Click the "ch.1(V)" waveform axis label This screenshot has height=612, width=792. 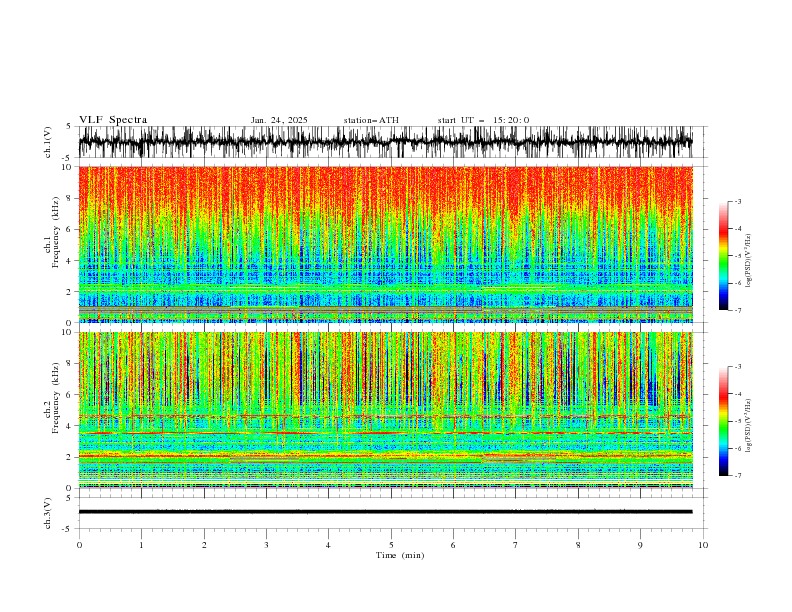(48, 142)
